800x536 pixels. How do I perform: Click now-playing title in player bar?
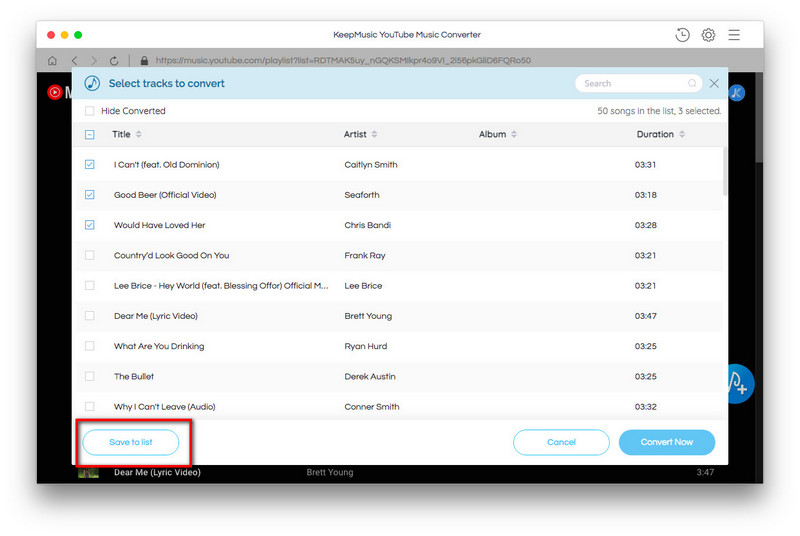coord(157,472)
